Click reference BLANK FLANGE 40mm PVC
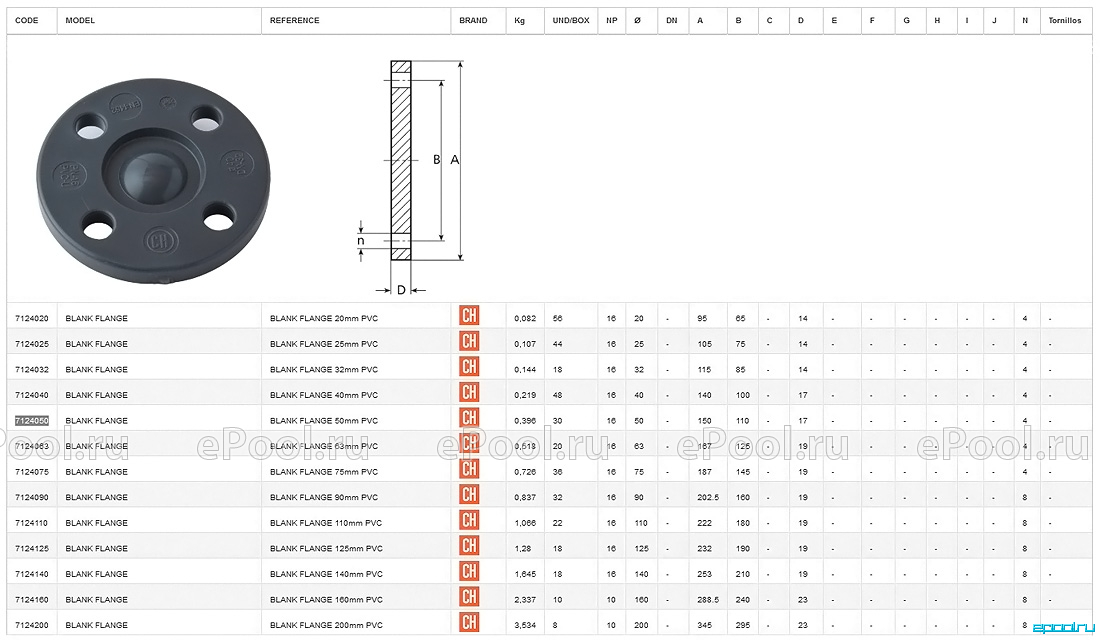 coord(324,395)
